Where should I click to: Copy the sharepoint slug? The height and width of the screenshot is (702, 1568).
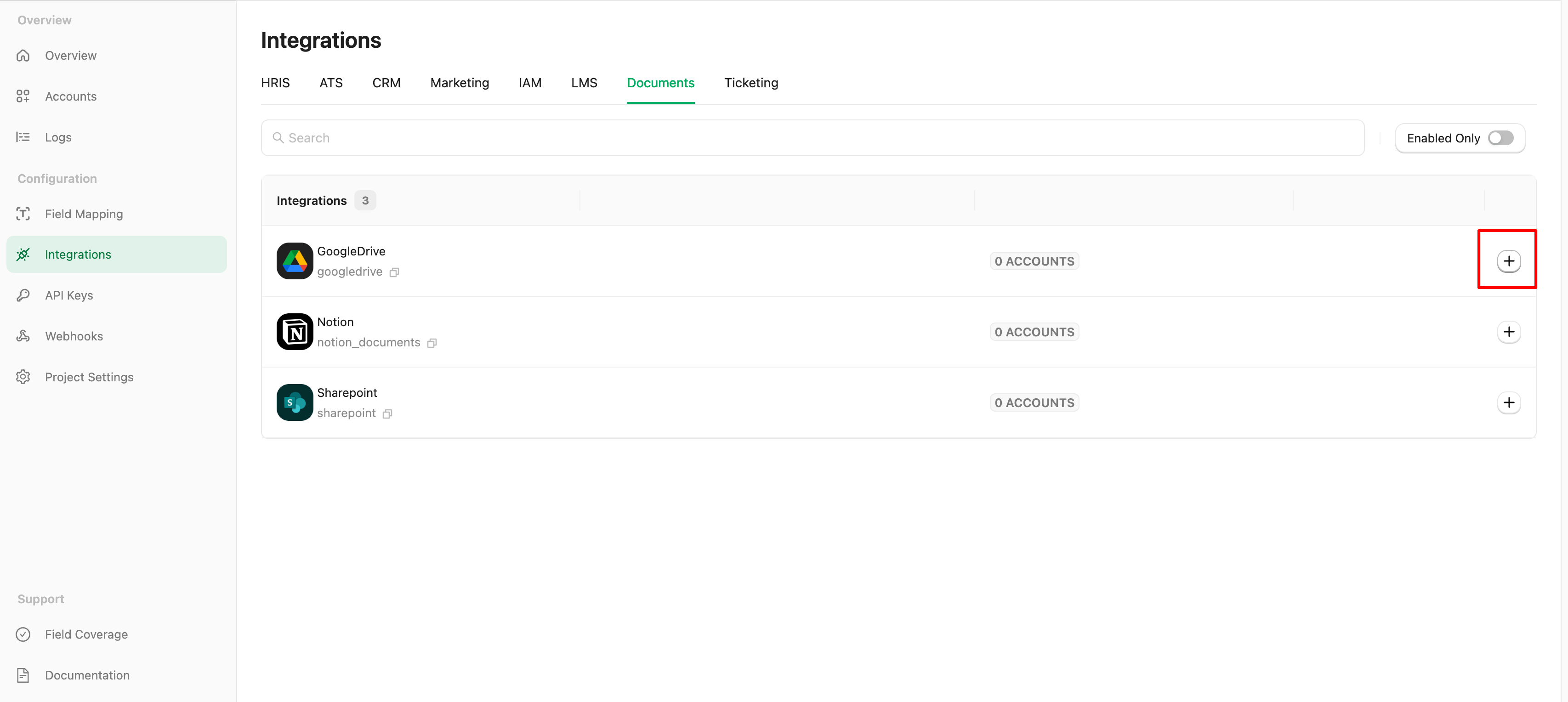[387, 413]
